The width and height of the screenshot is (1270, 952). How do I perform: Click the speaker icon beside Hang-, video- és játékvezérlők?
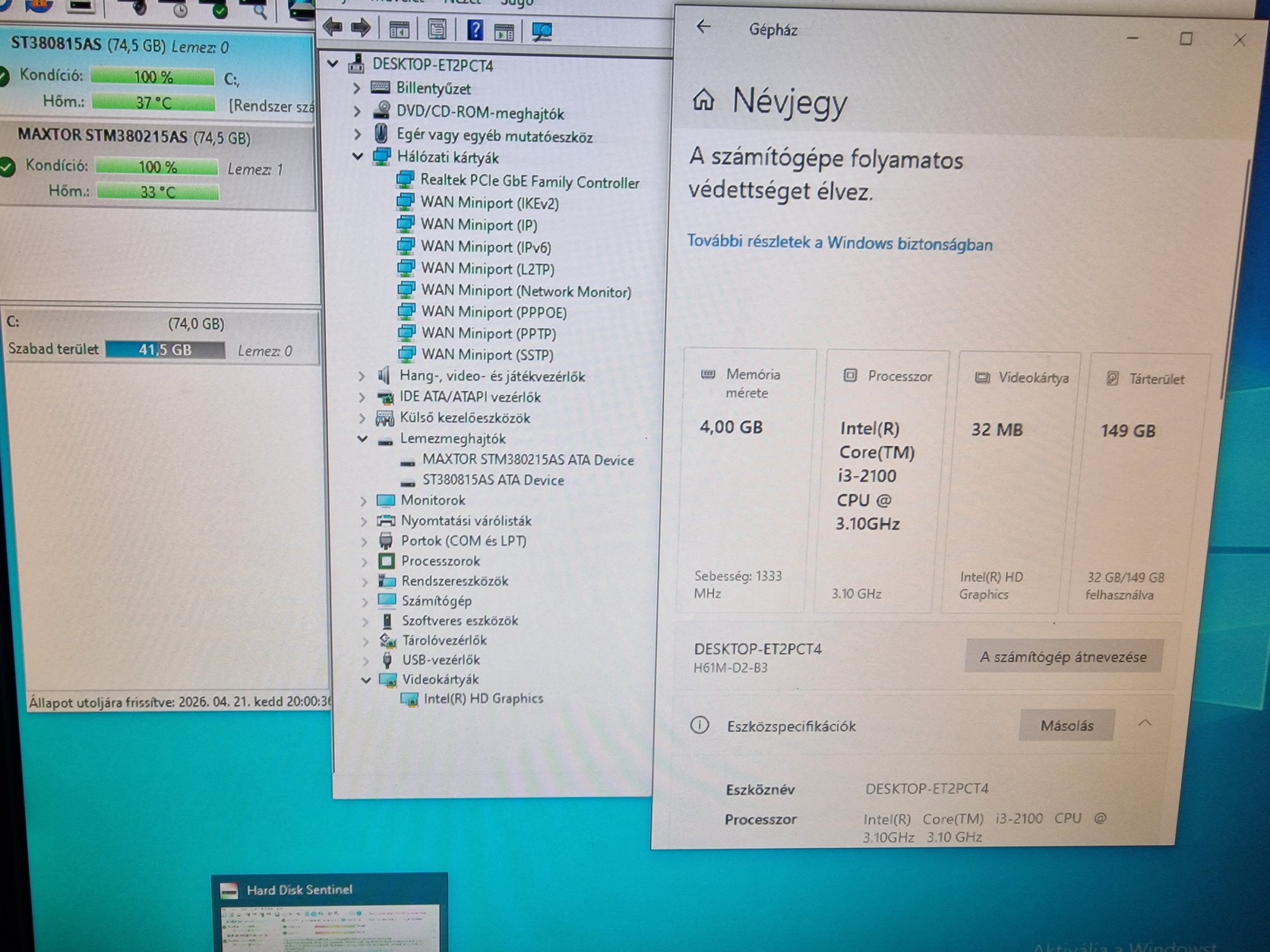pyautogui.click(x=384, y=375)
